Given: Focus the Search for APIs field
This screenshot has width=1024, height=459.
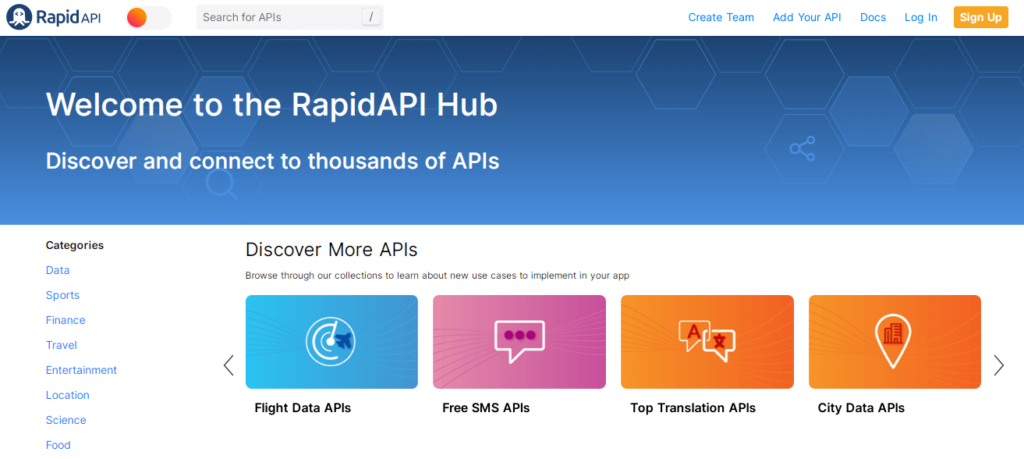Looking at the screenshot, I should [x=290, y=18].
